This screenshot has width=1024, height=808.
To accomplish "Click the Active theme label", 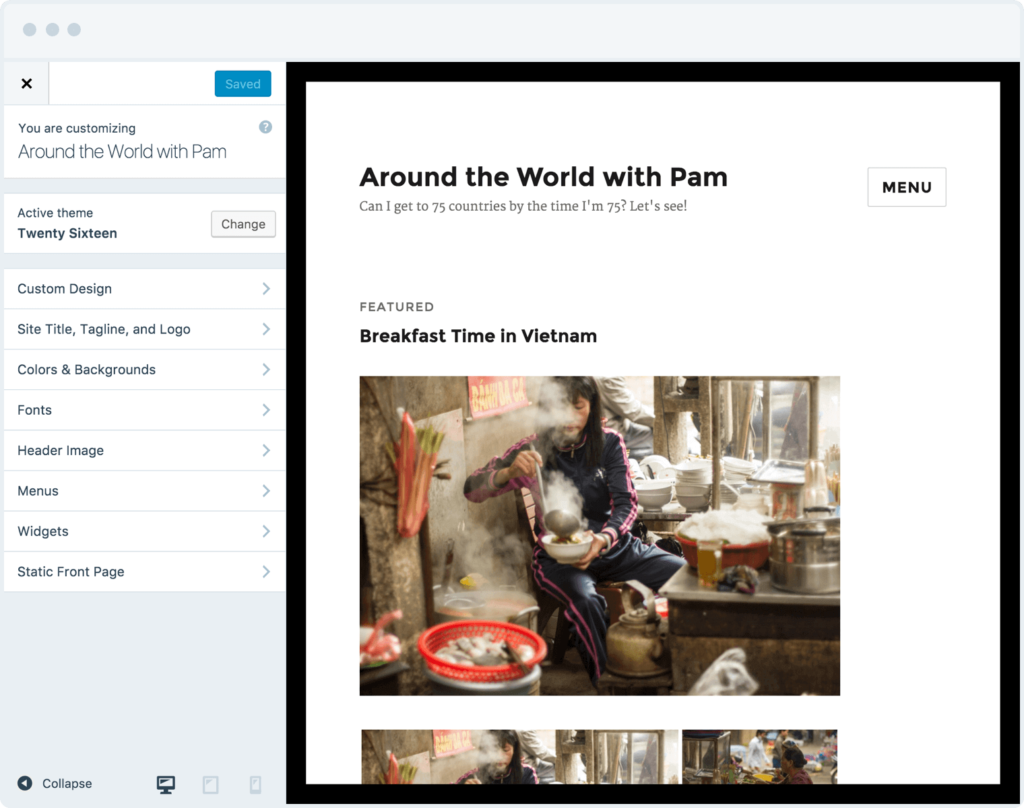I will pos(55,213).
